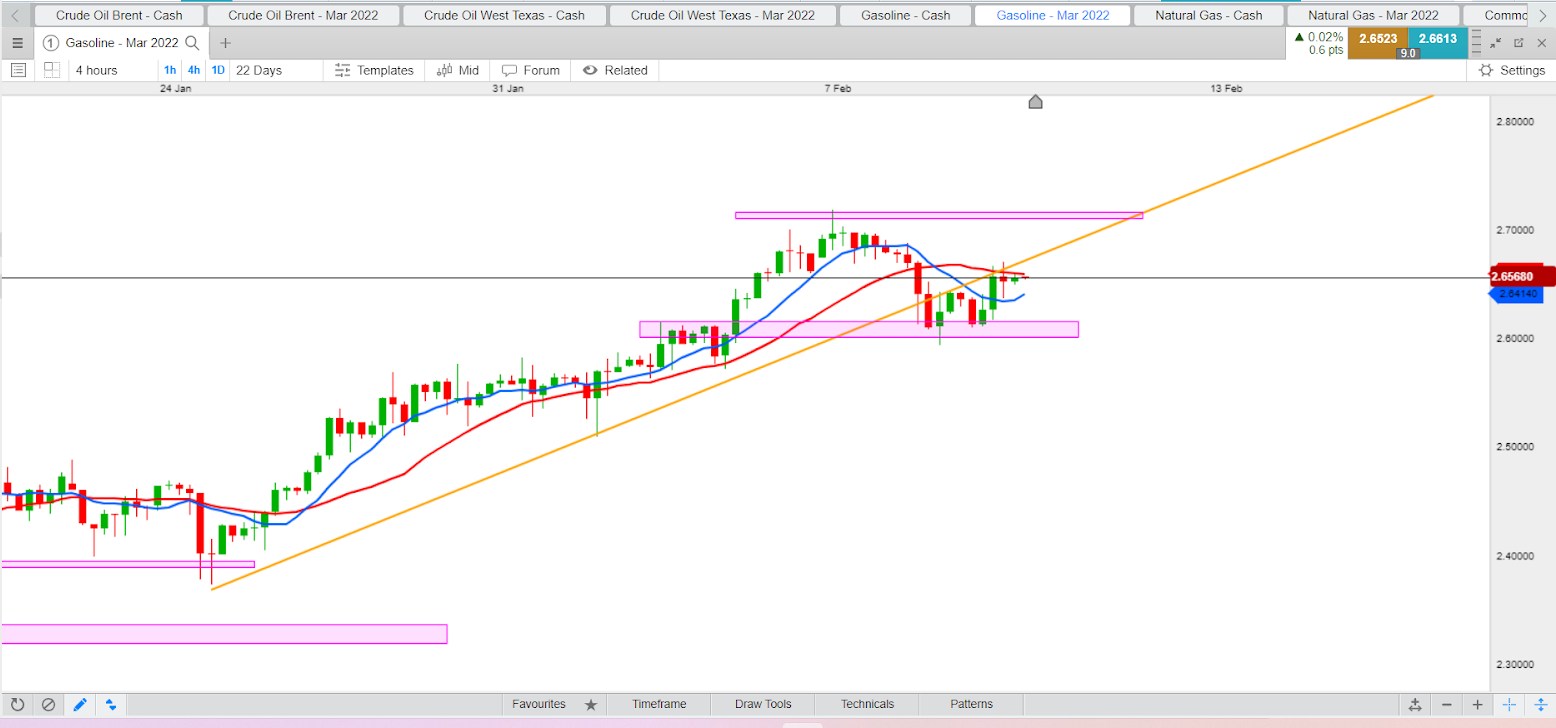
Task: Open the chart list panel icon
Action: tap(18, 70)
